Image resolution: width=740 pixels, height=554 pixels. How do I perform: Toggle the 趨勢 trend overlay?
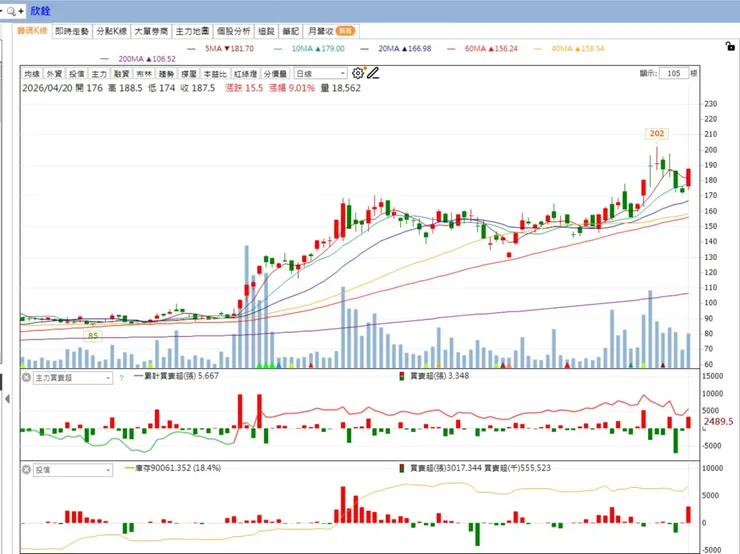[166, 74]
